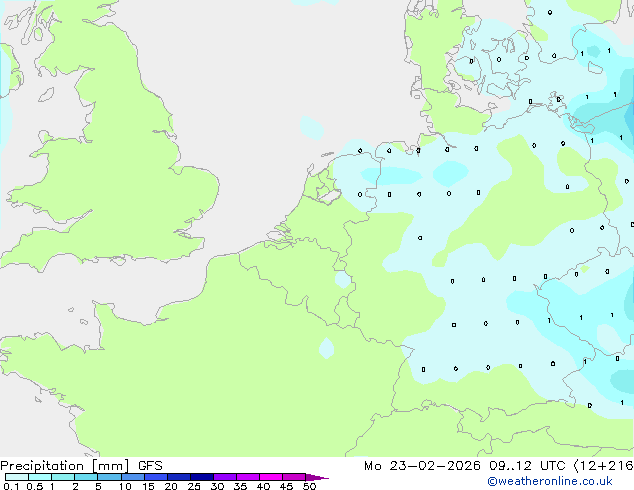The width and height of the screenshot is (634, 490).
Task: Click the '[mm]' unit label
Action: 111,466
